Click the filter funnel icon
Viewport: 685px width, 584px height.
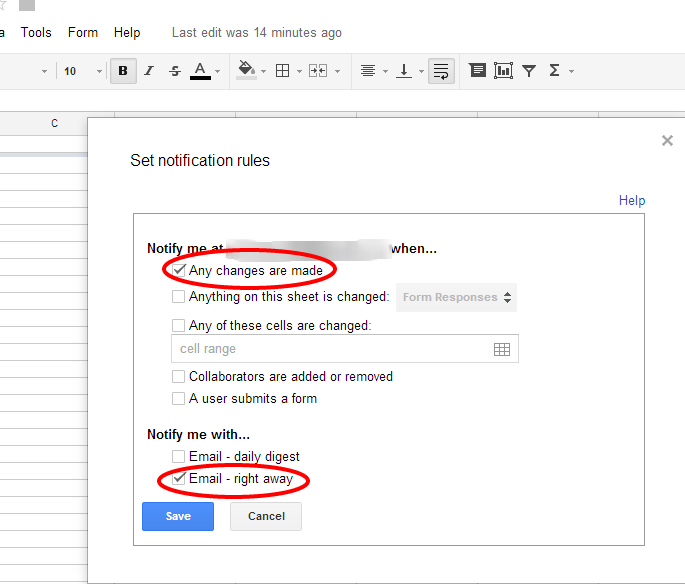pos(529,71)
